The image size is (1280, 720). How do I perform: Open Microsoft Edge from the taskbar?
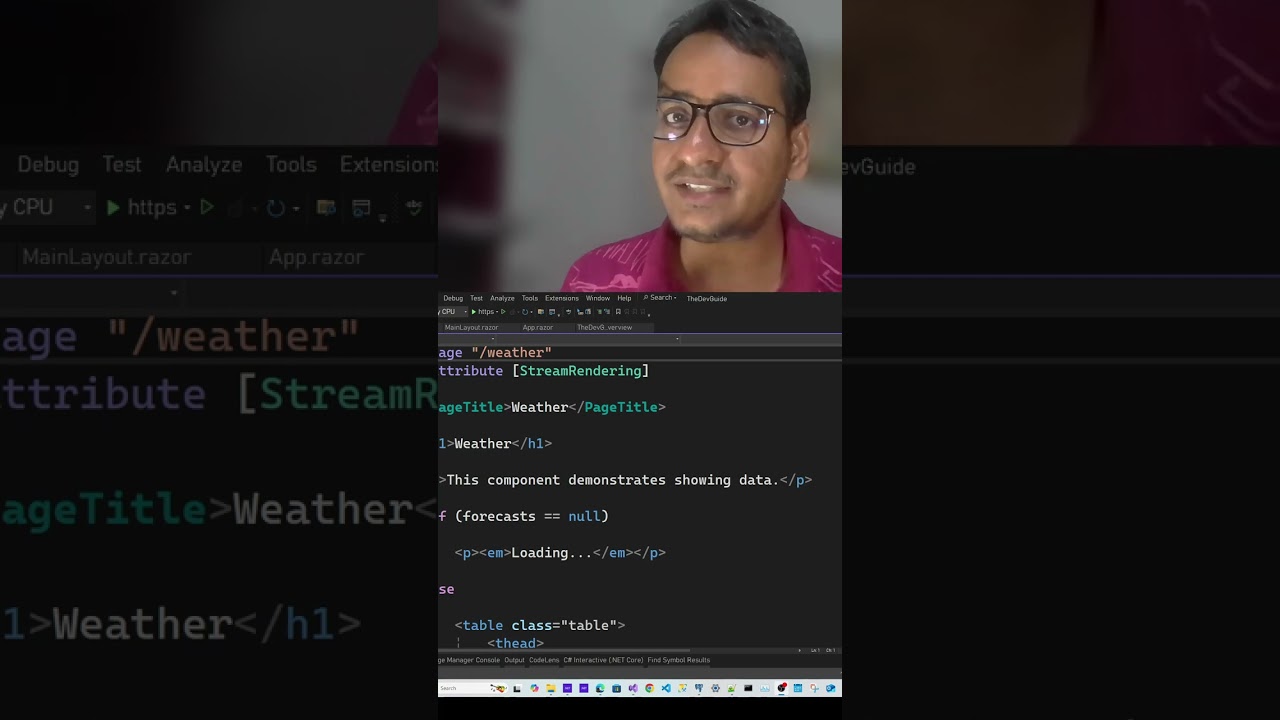click(x=600, y=688)
